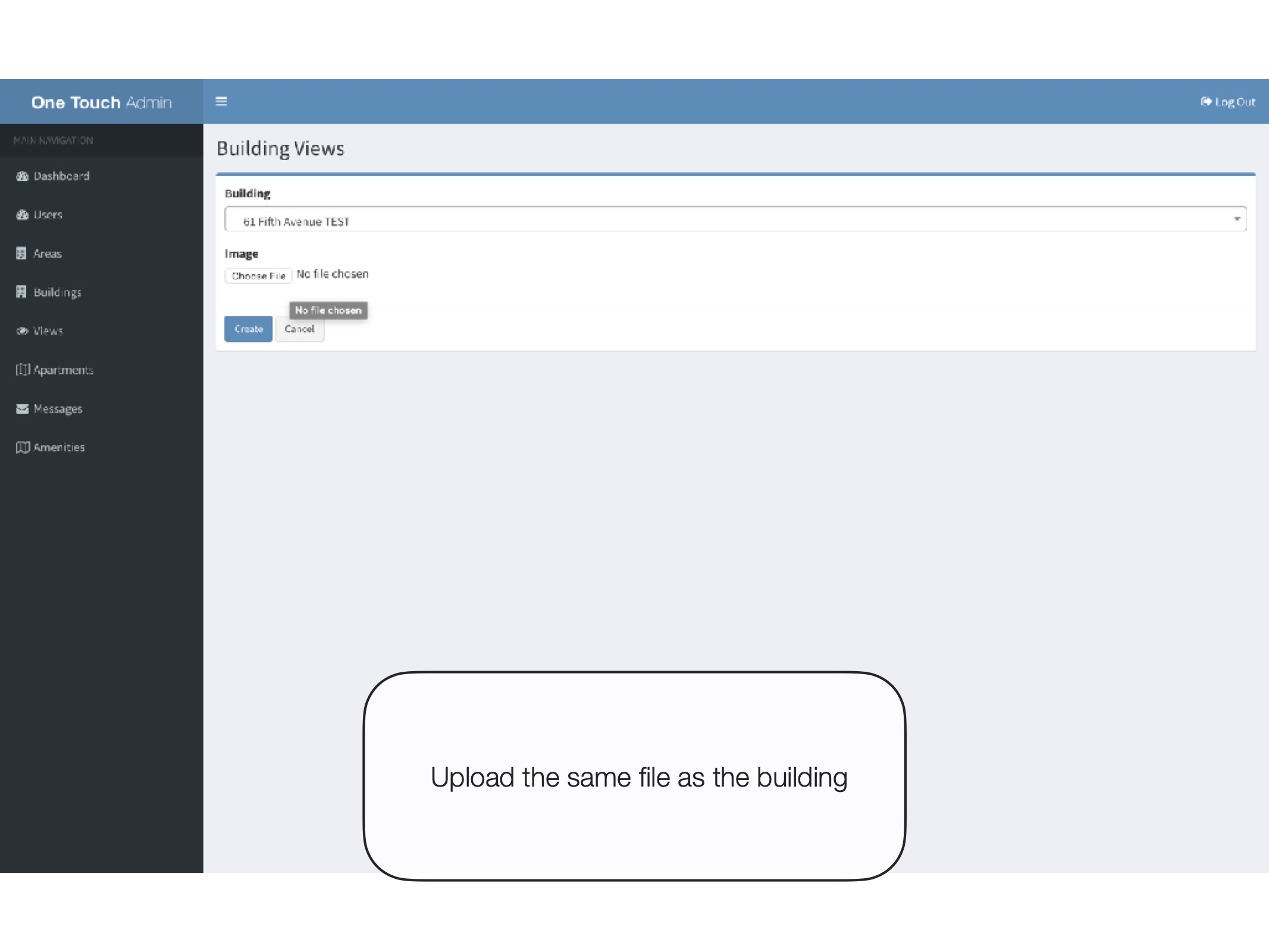Click the Users icon in sidebar
This screenshot has height=952, width=1269.
22,215
